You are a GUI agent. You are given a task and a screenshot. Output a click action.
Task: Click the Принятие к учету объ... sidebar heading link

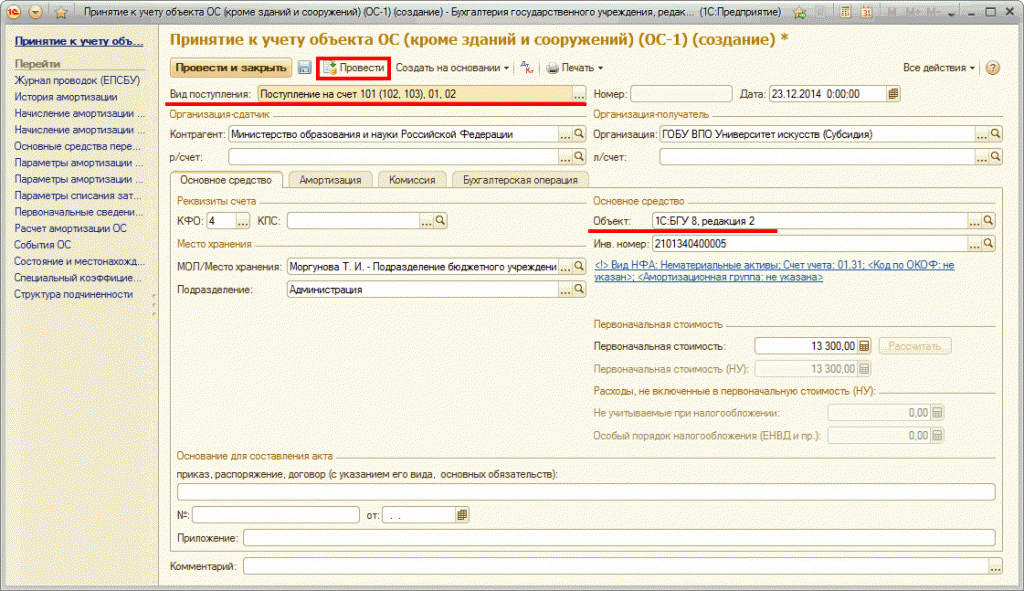79,41
